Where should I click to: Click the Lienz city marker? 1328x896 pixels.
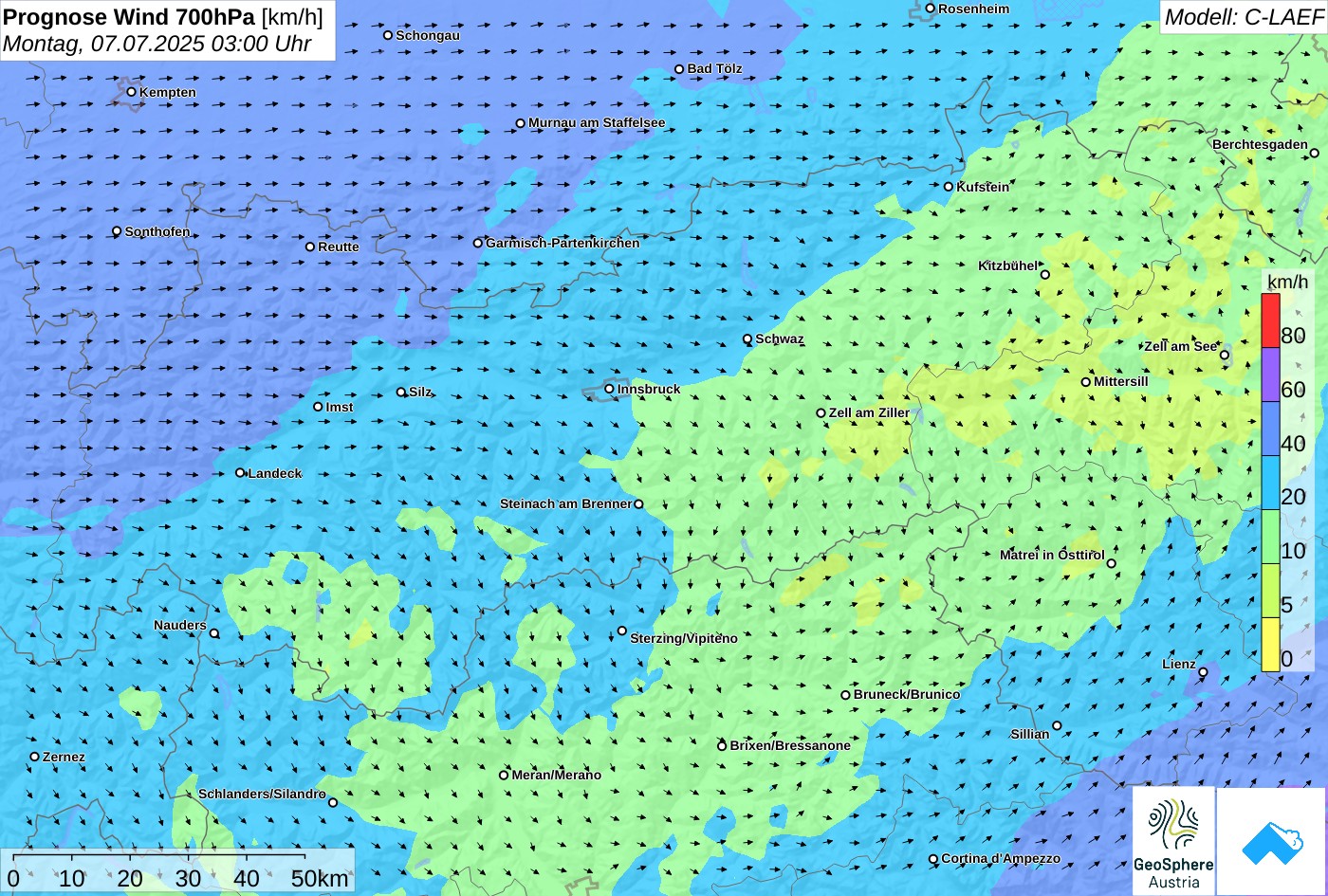point(1203,672)
